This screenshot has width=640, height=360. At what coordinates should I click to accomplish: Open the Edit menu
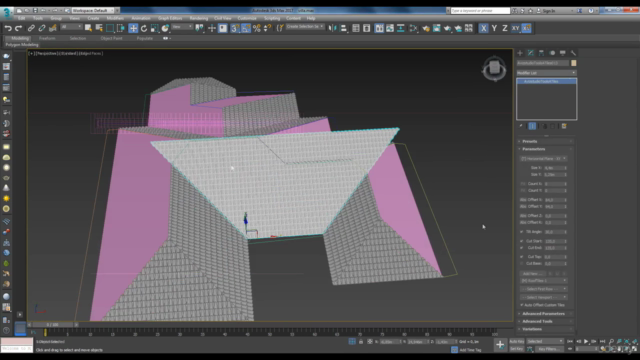[22, 18]
